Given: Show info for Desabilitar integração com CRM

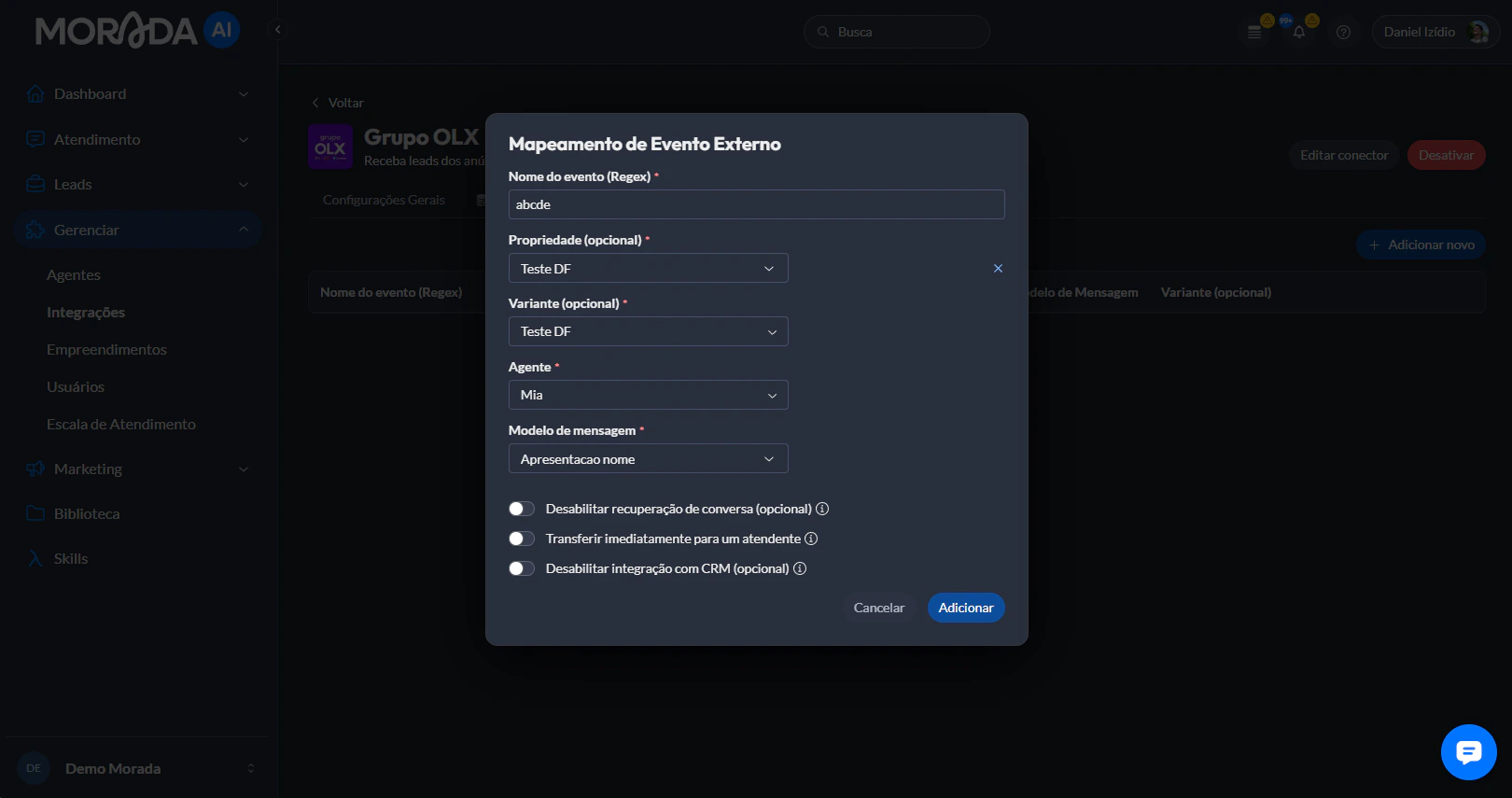Looking at the screenshot, I should tap(800, 568).
